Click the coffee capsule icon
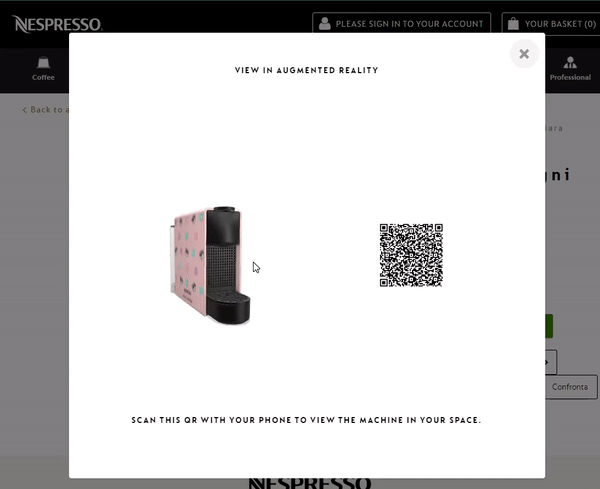Screen dimensions: 600x489 tap(43, 63)
